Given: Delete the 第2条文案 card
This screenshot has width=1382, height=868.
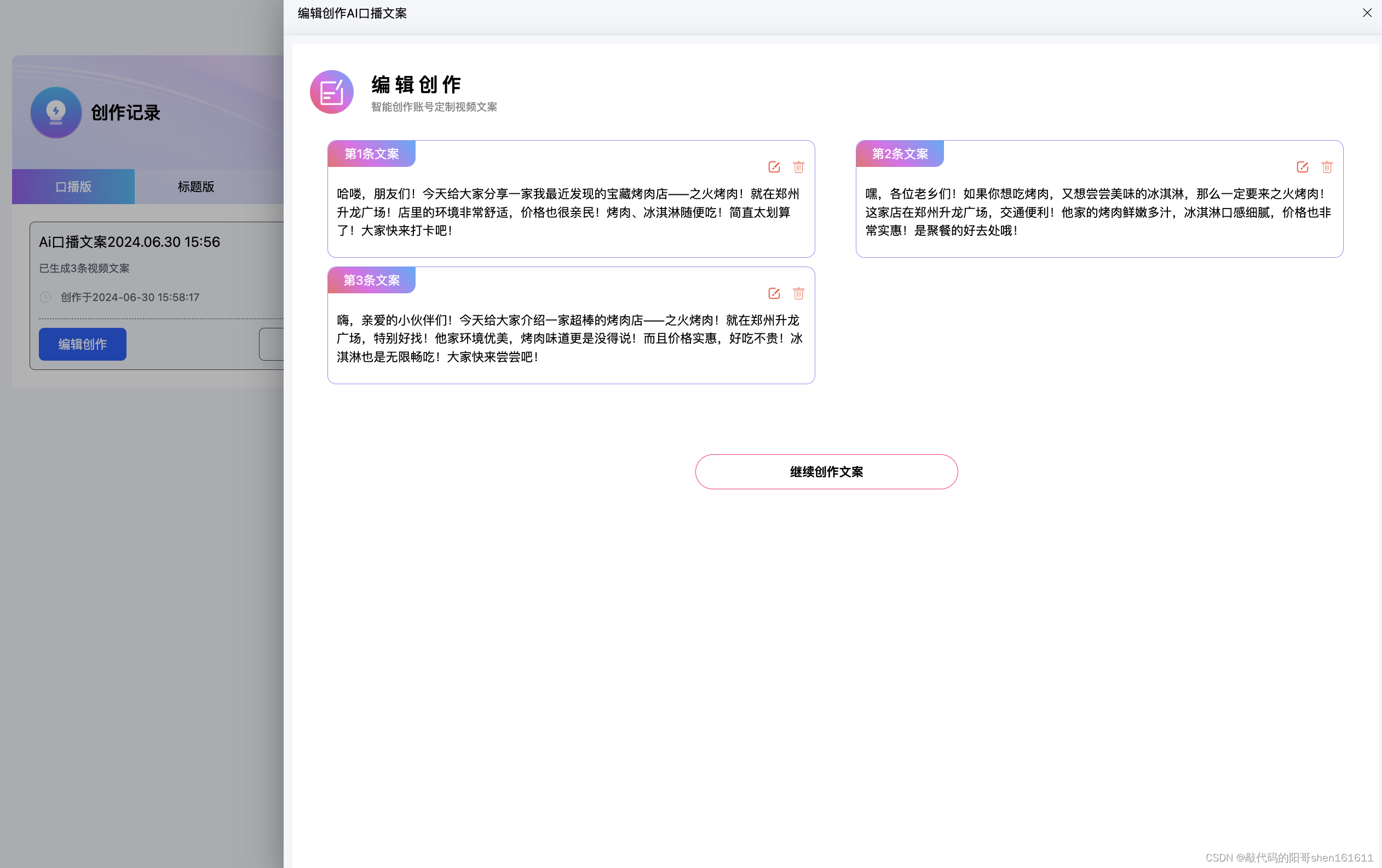Looking at the screenshot, I should pyautogui.click(x=1326, y=167).
